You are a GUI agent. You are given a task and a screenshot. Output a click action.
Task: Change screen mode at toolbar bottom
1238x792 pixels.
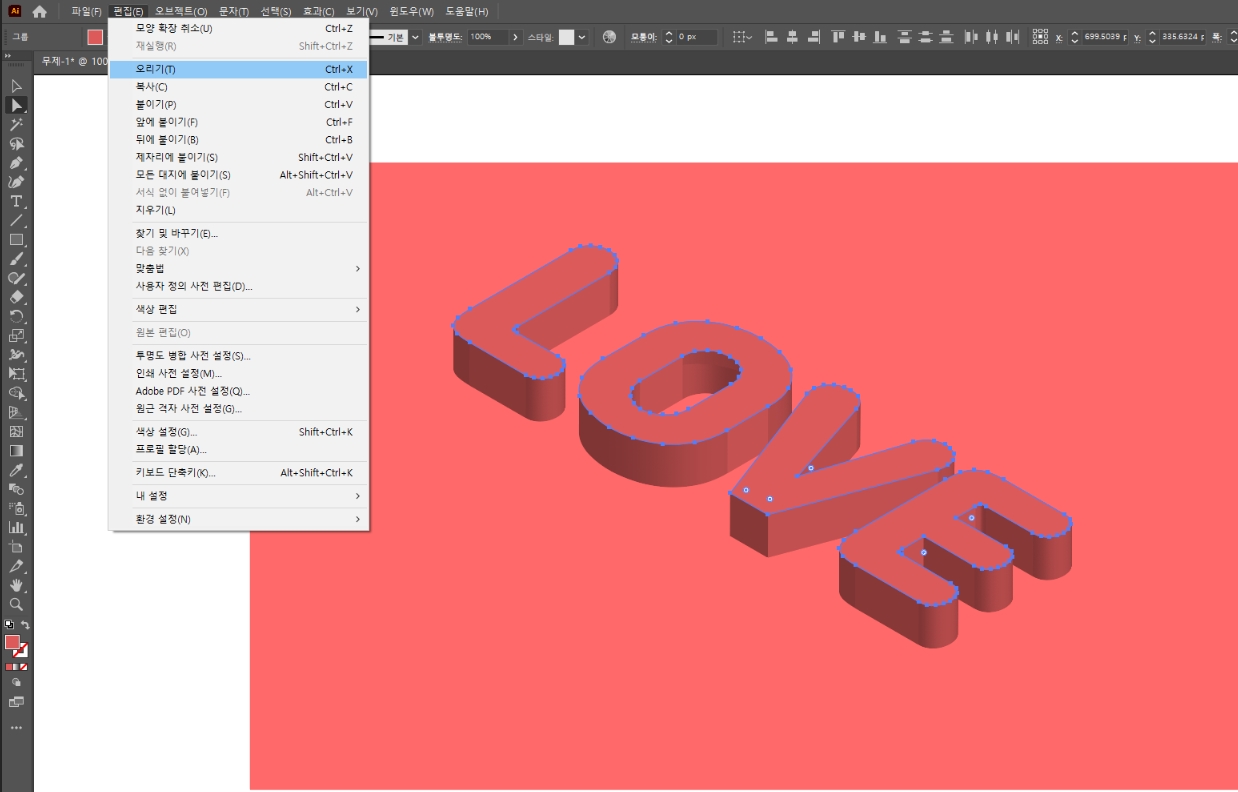pyautogui.click(x=16, y=702)
